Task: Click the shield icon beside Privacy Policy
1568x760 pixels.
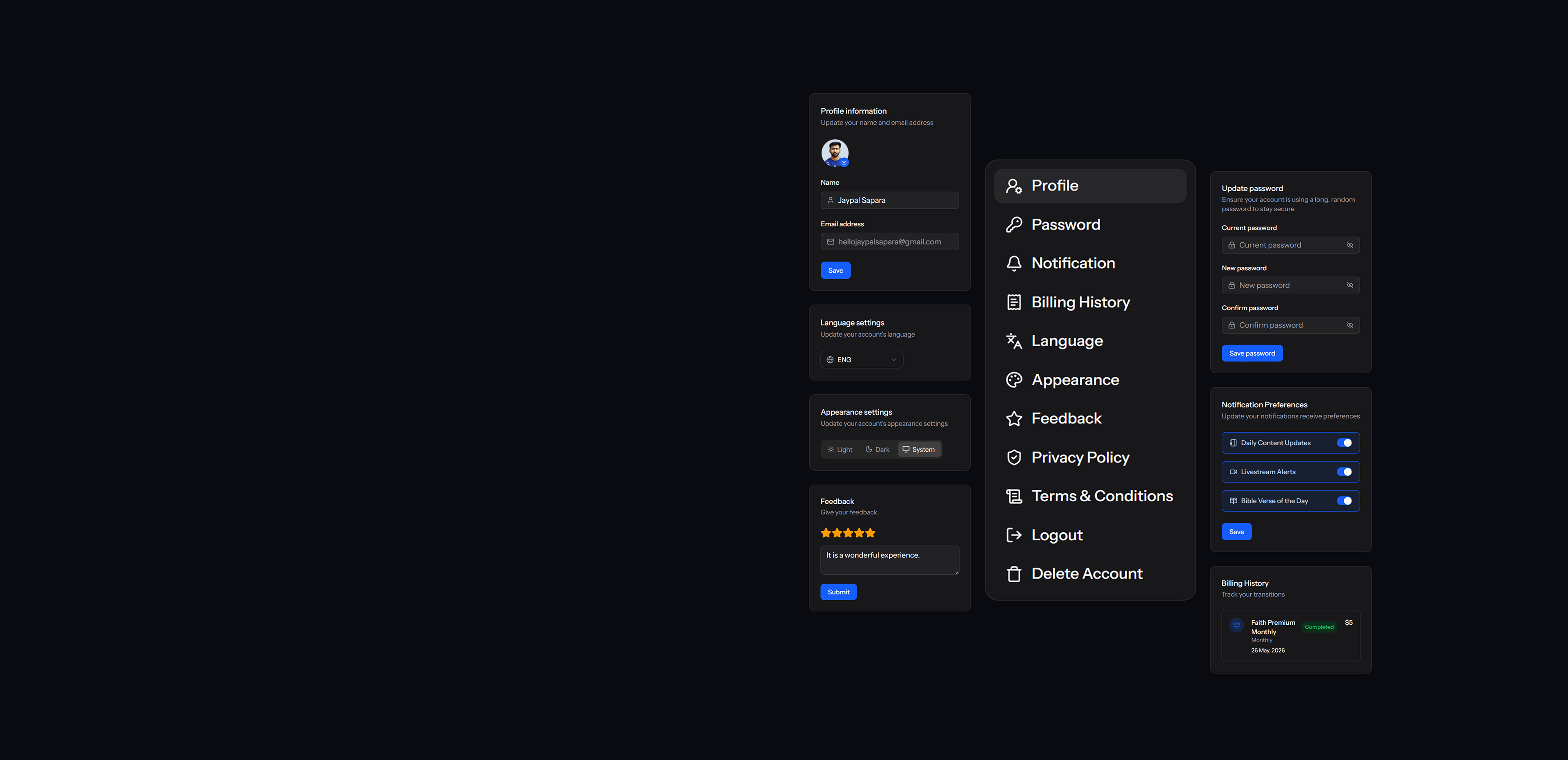Action: [x=1014, y=457]
